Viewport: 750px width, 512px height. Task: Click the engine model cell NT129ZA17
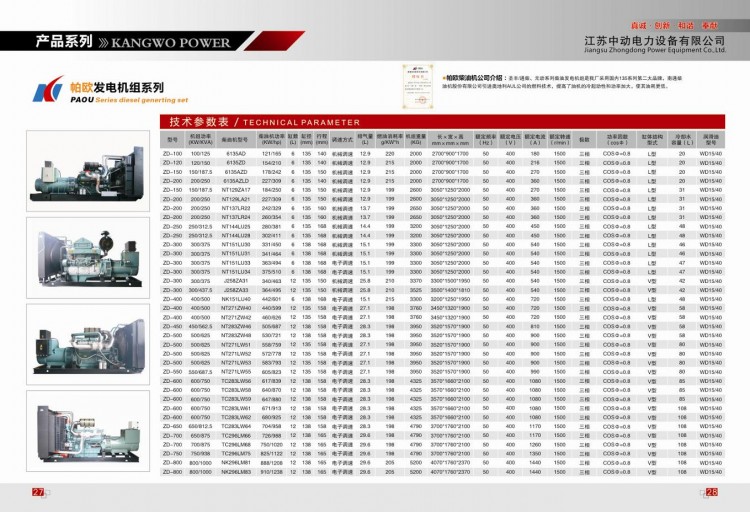(x=236, y=190)
